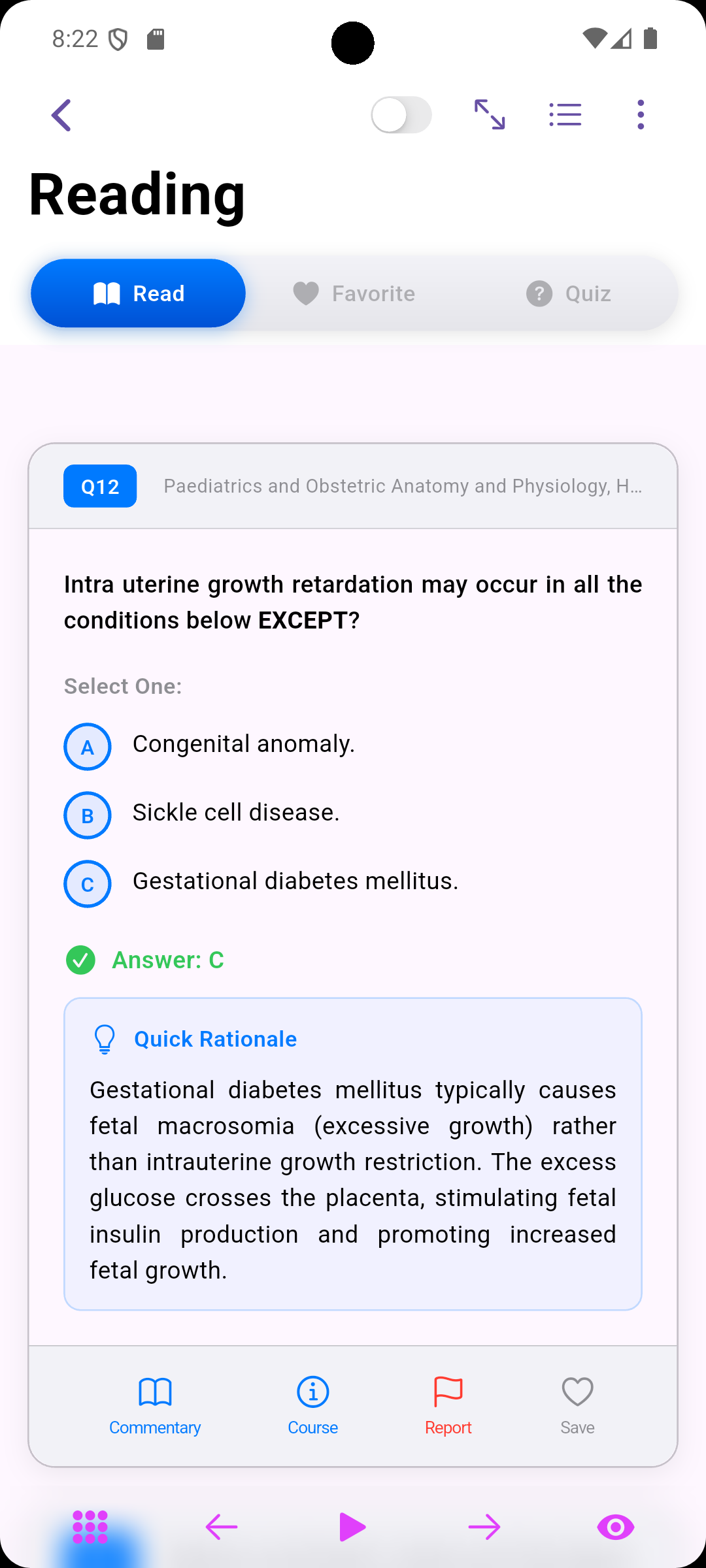Switch to the Favorite tab

[354, 293]
